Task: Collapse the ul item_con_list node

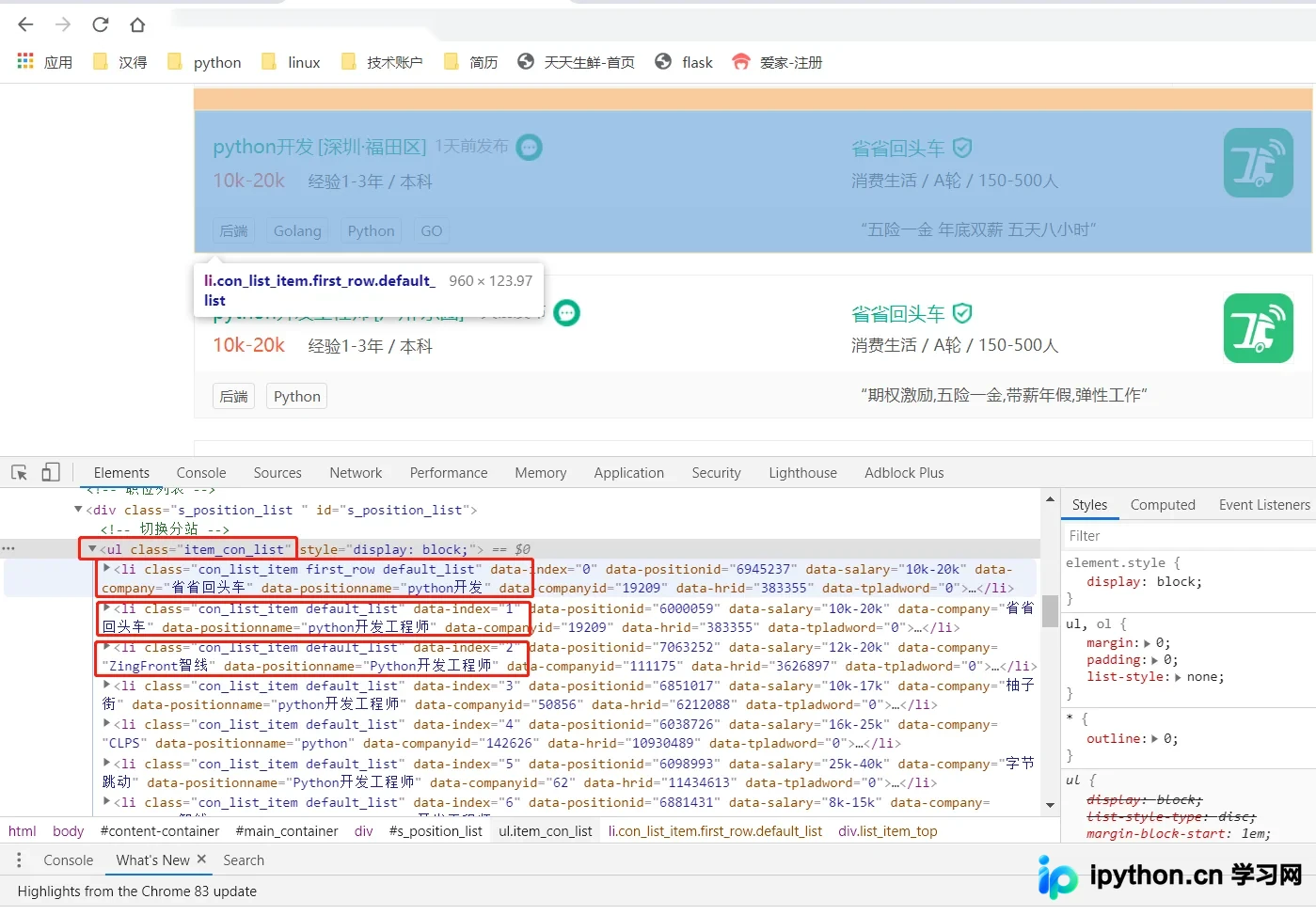Action: (x=92, y=549)
